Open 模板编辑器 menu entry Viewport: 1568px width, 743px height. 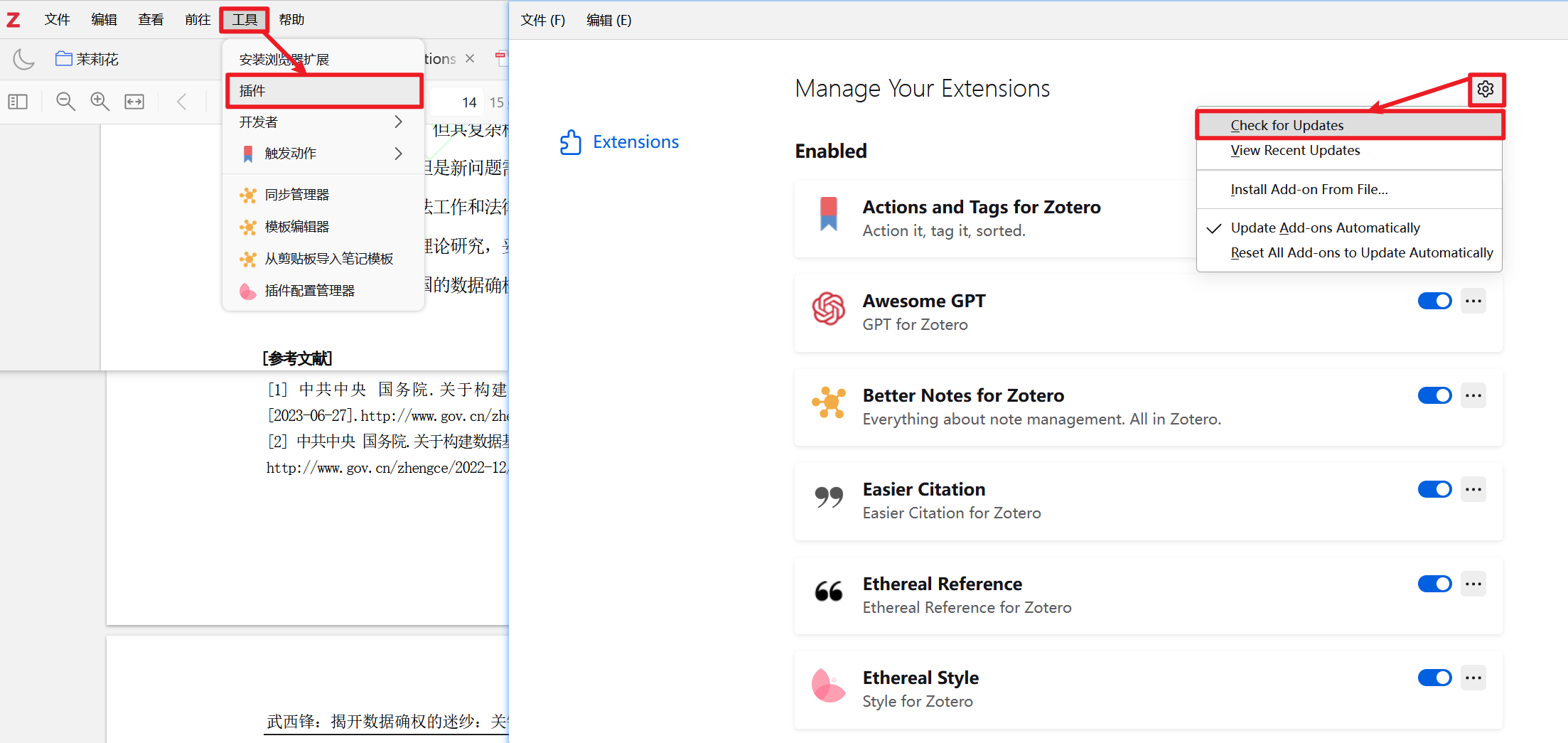pyautogui.click(x=323, y=227)
